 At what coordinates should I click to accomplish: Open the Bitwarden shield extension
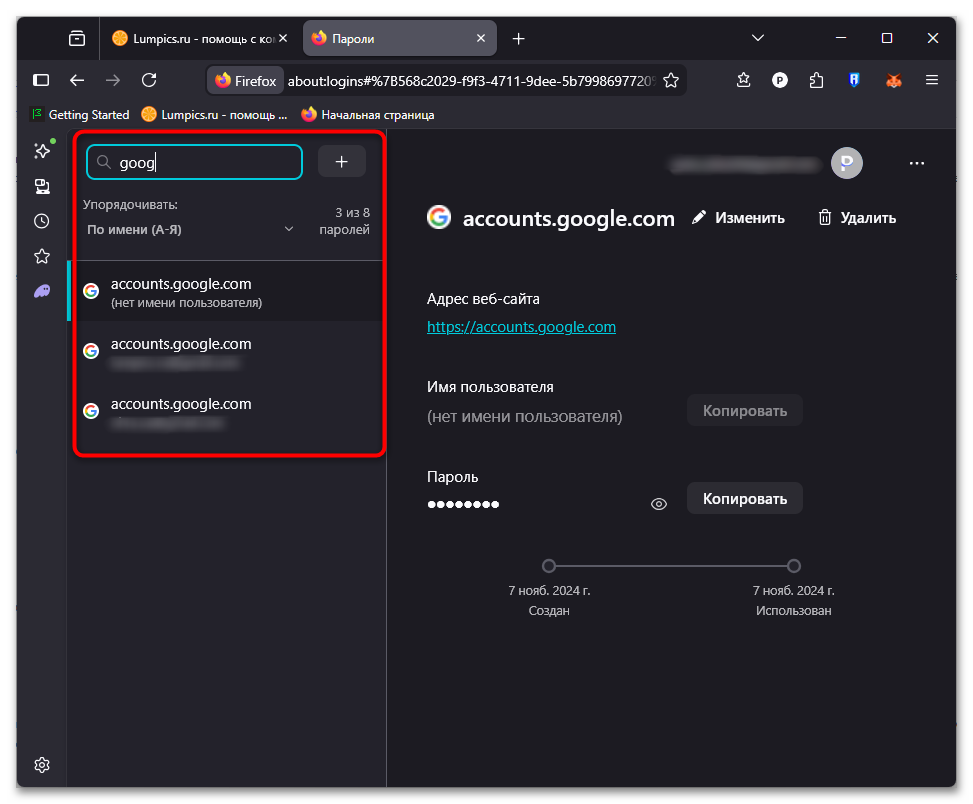point(854,80)
